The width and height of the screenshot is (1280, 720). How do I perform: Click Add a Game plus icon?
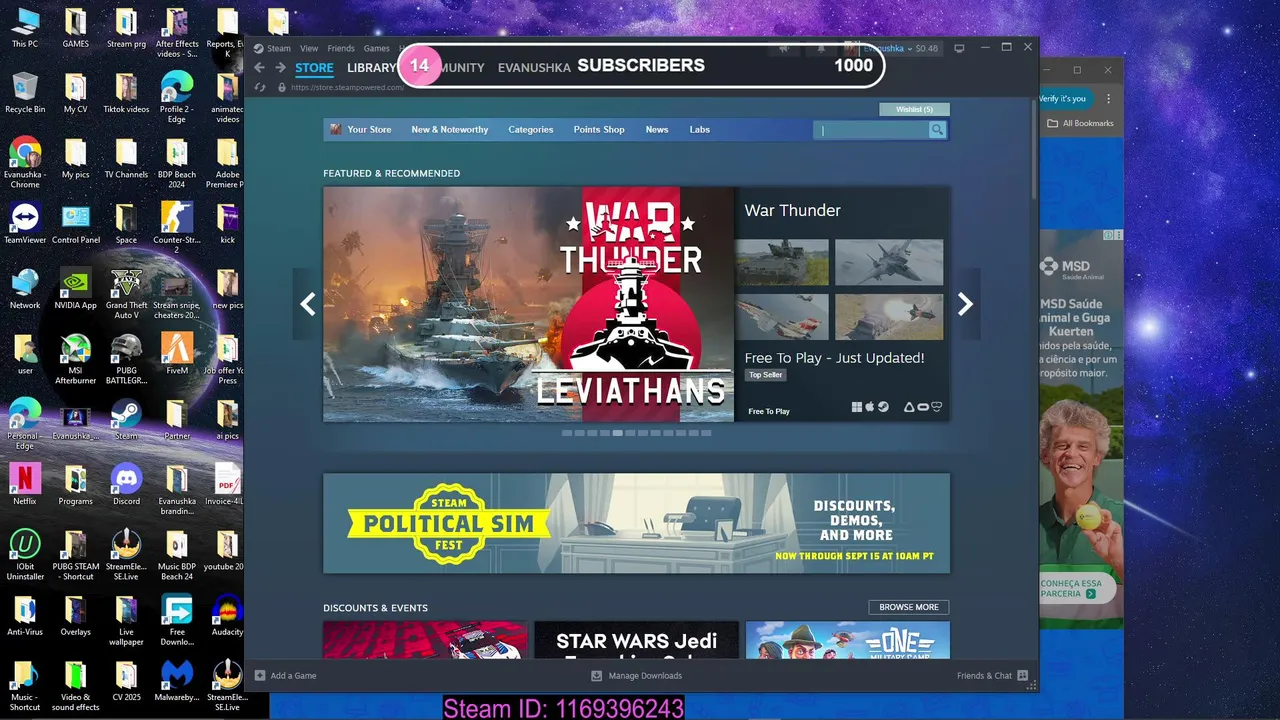point(260,675)
